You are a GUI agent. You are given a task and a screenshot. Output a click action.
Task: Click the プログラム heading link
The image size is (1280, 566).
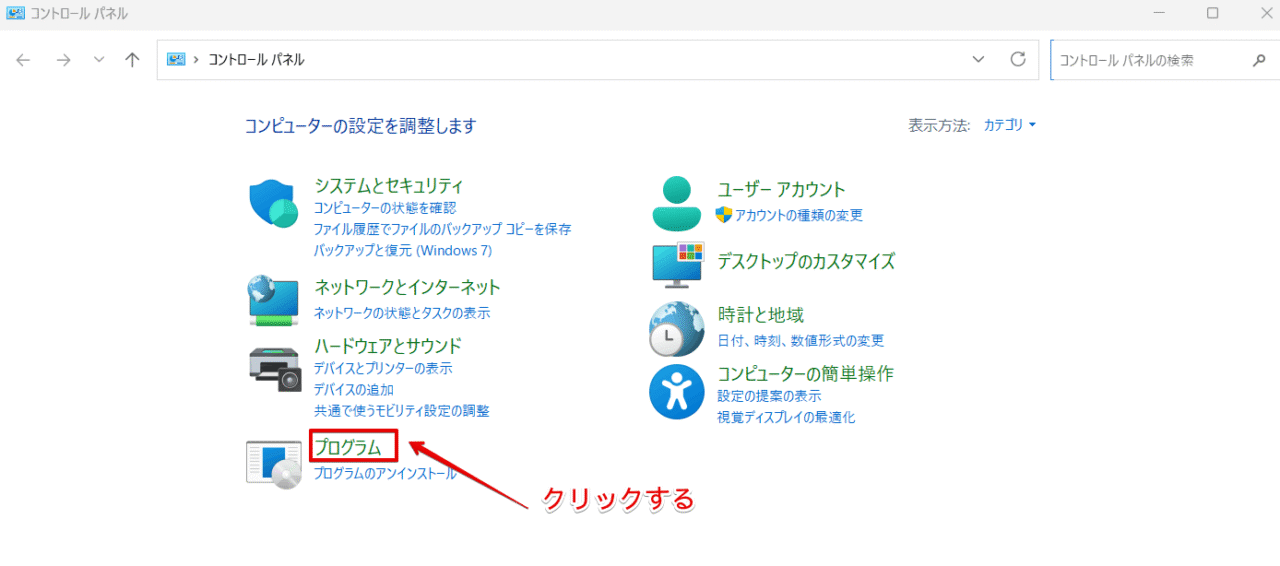348,447
